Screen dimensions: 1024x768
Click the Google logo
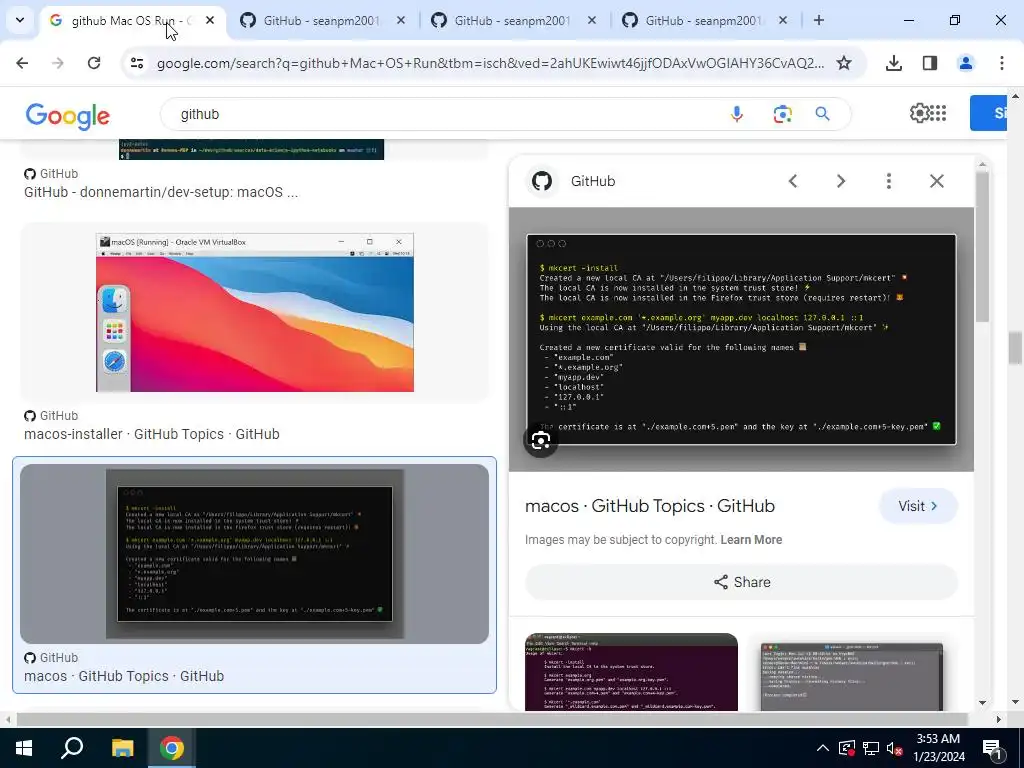(68, 116)
